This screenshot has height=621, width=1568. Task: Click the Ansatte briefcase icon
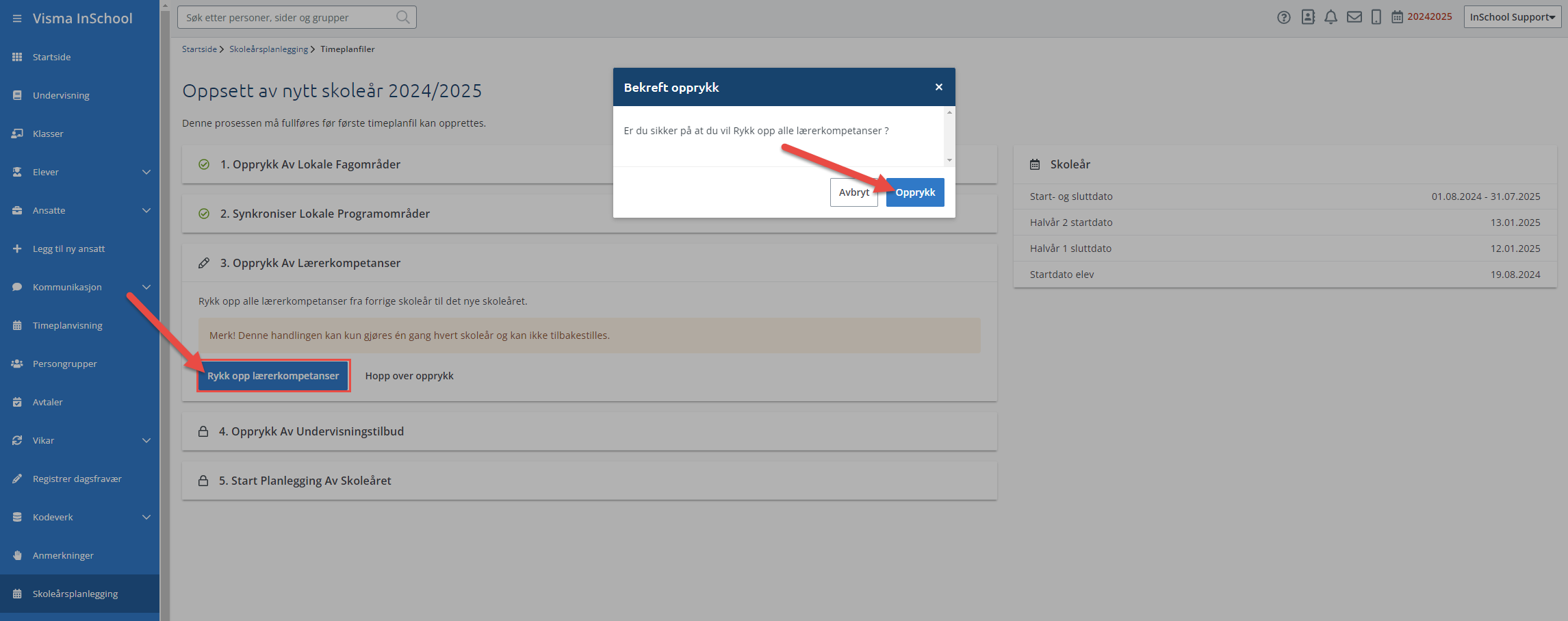[x=17, y=210]
